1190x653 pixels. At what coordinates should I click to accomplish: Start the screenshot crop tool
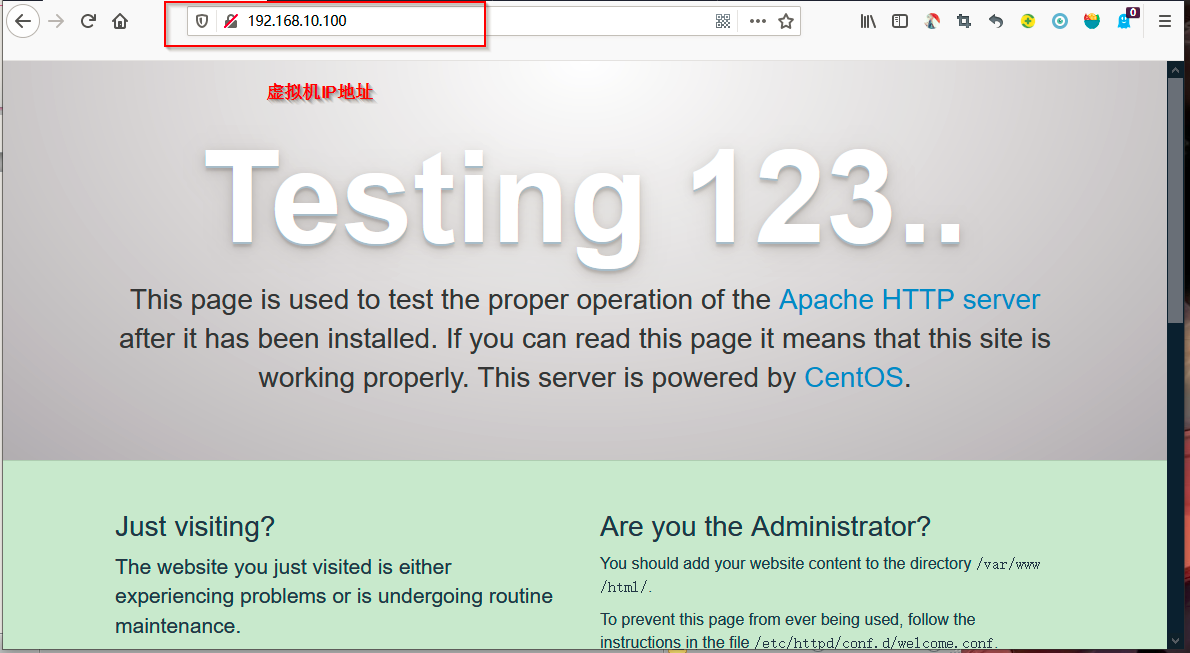click(964, 21)
